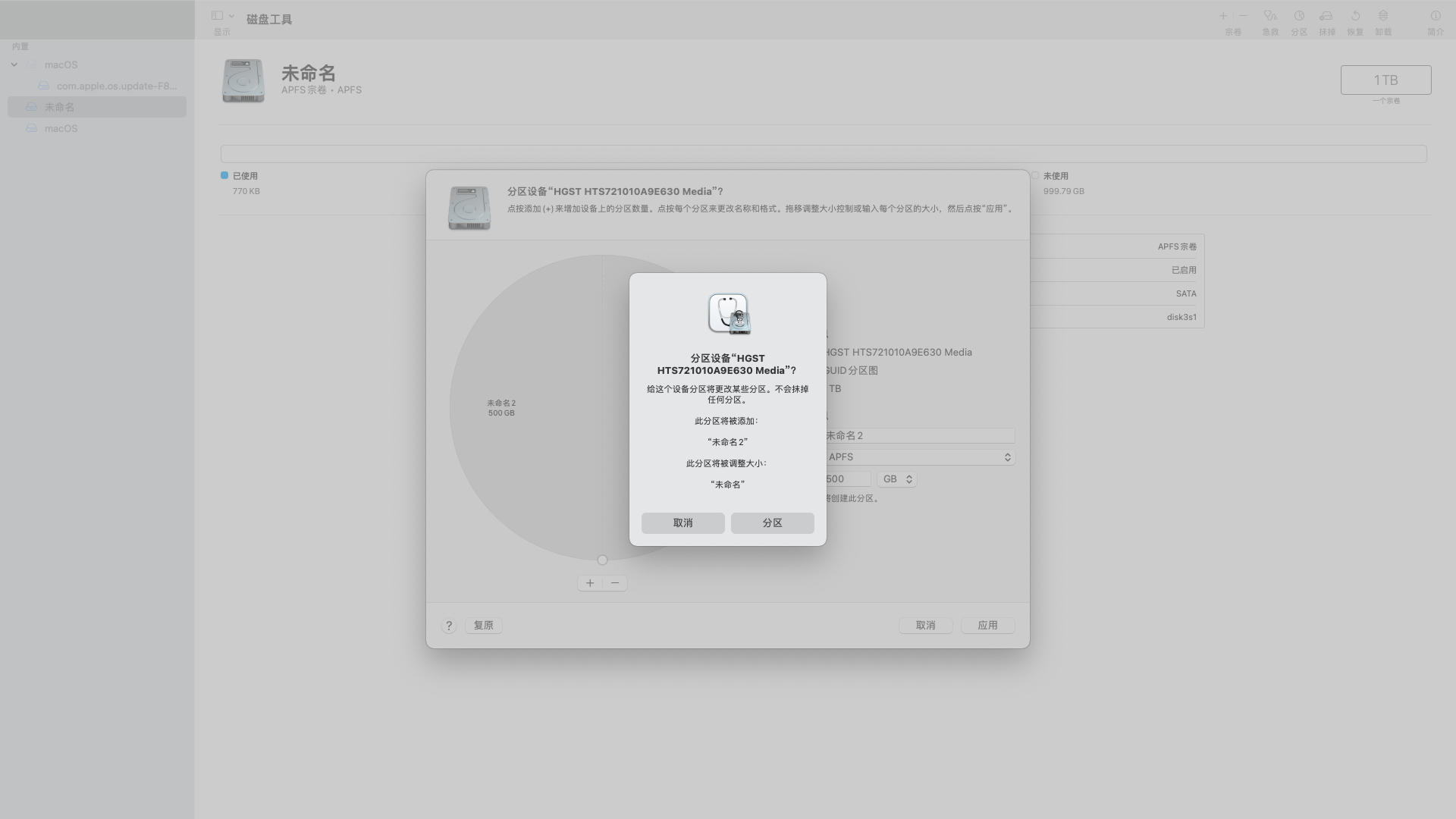
Task: Select 未命名 volume in sidebar
Action: point(60,107)
